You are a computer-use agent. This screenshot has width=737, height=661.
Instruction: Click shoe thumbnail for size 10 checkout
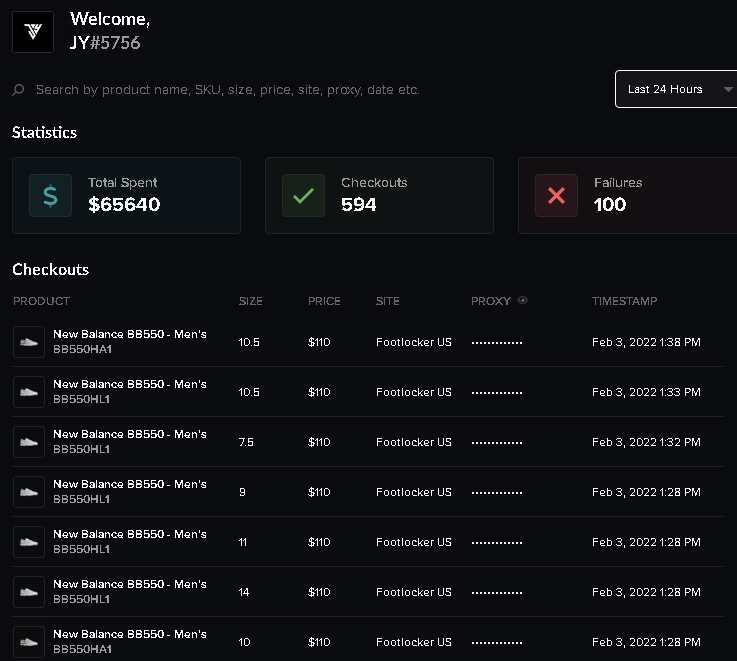pyautogui.click(x=29, y=642)
